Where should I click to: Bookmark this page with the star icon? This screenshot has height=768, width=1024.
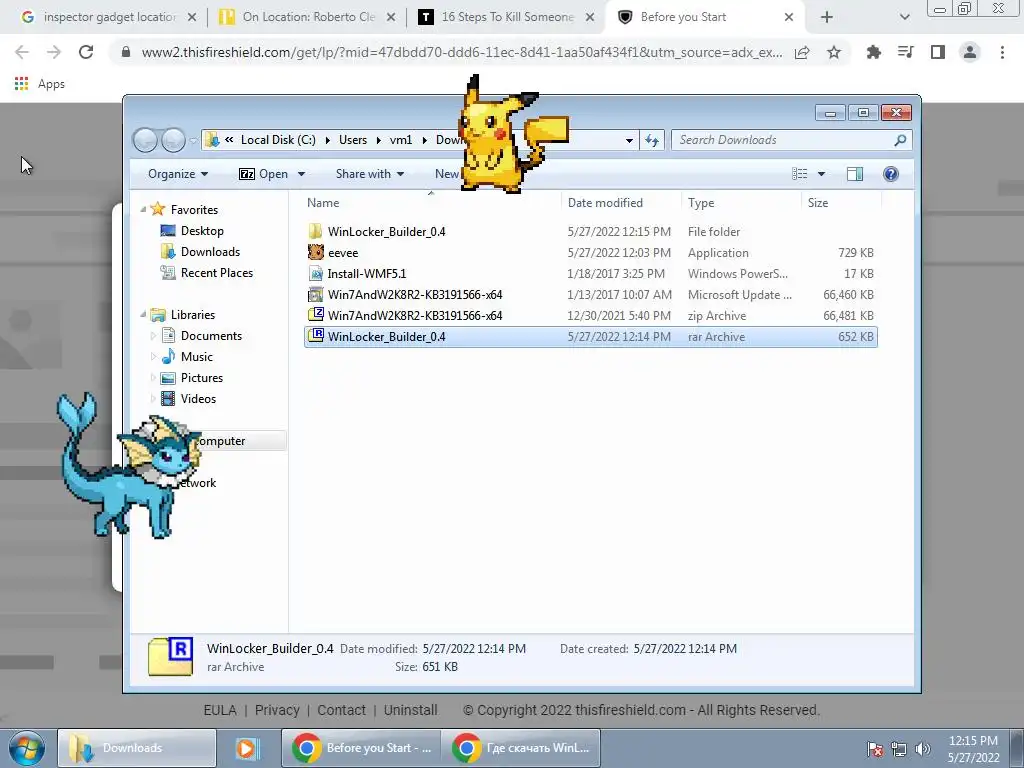click(x=834, y=52)
